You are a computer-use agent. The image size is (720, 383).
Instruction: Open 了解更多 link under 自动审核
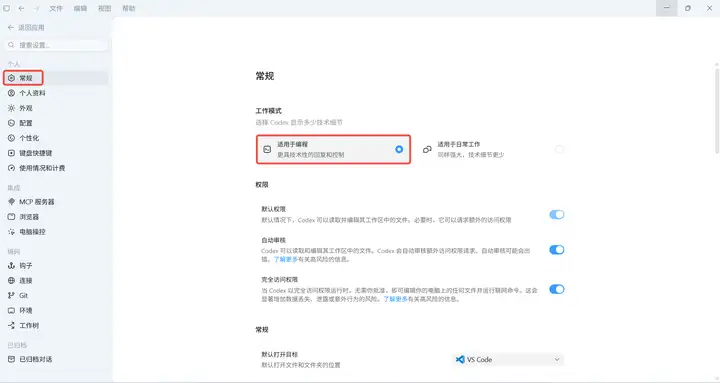[x=286, y=259]
